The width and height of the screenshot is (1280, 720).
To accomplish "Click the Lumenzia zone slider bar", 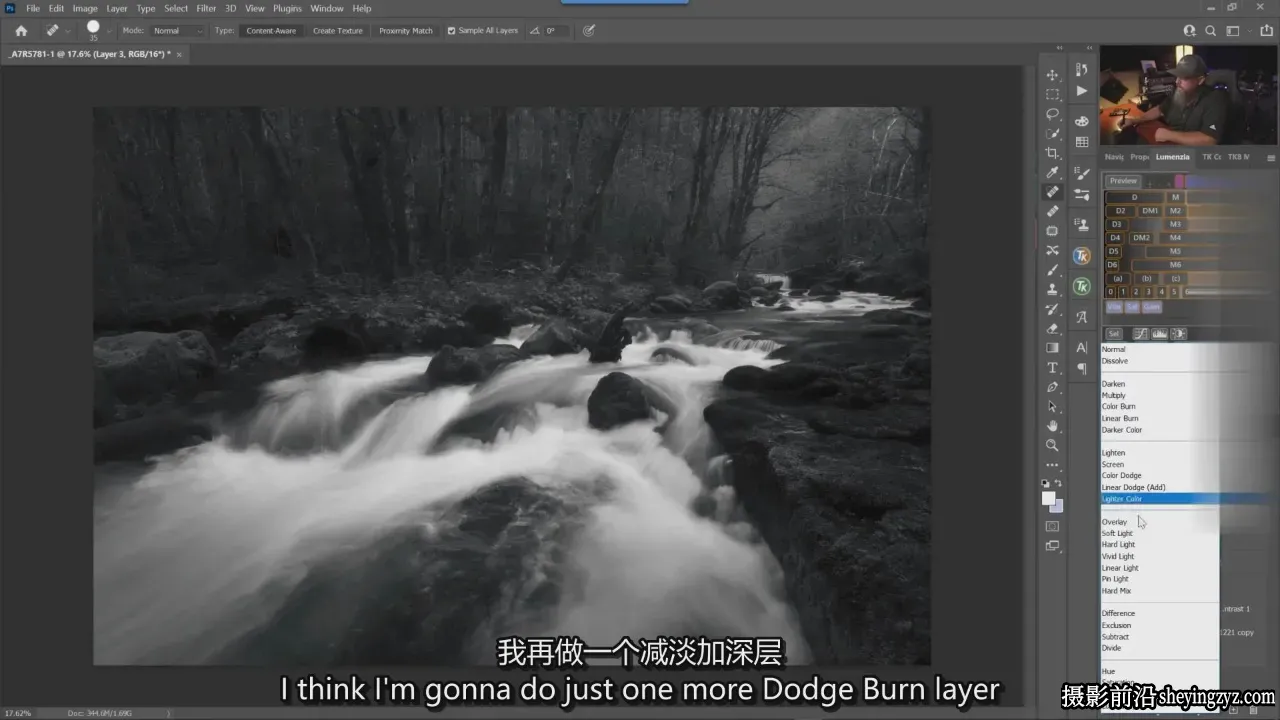I will pos(1230,292).
